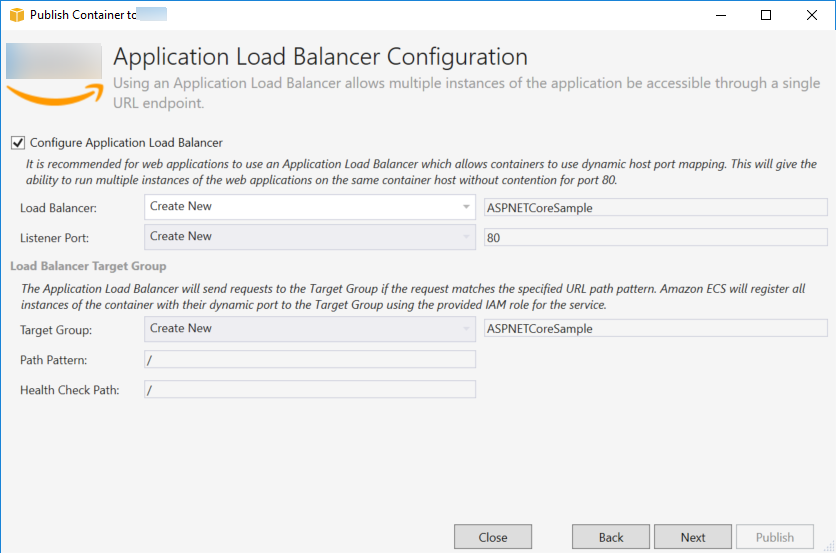This screenshot has width=836, height=553.
Task: Open the Load Balancer dropdown
Action: 310,207
